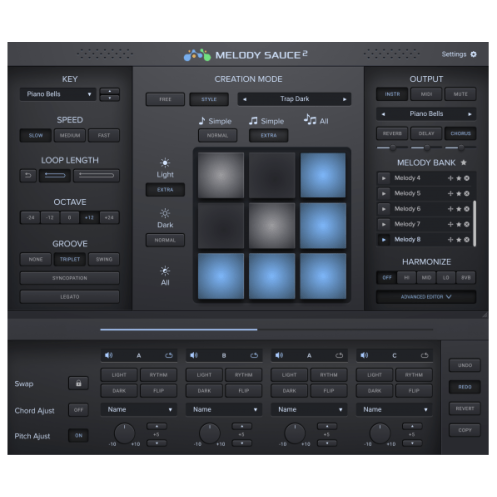Set output to MIDI
Screen dimensions: 497x497
pos(426,94)
